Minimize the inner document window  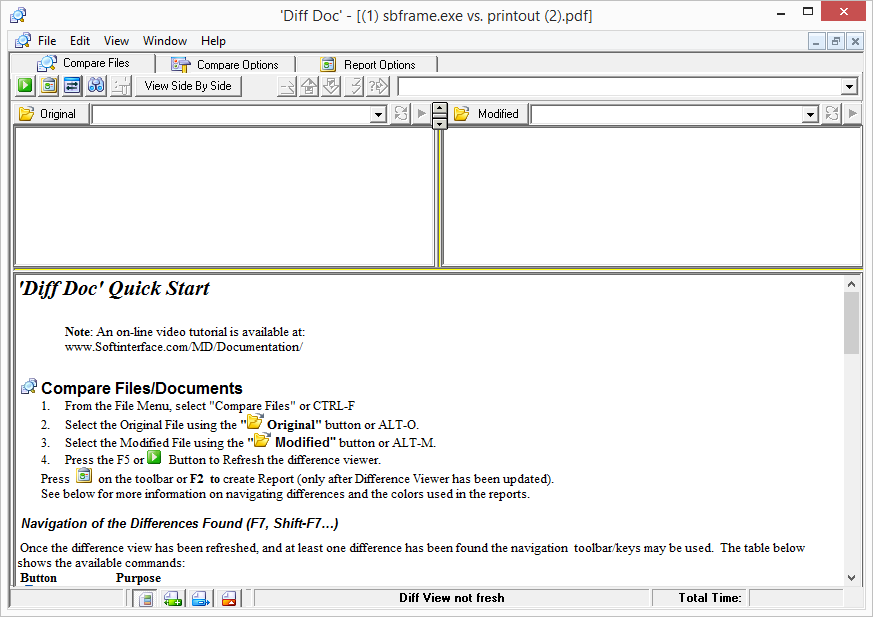816,41
